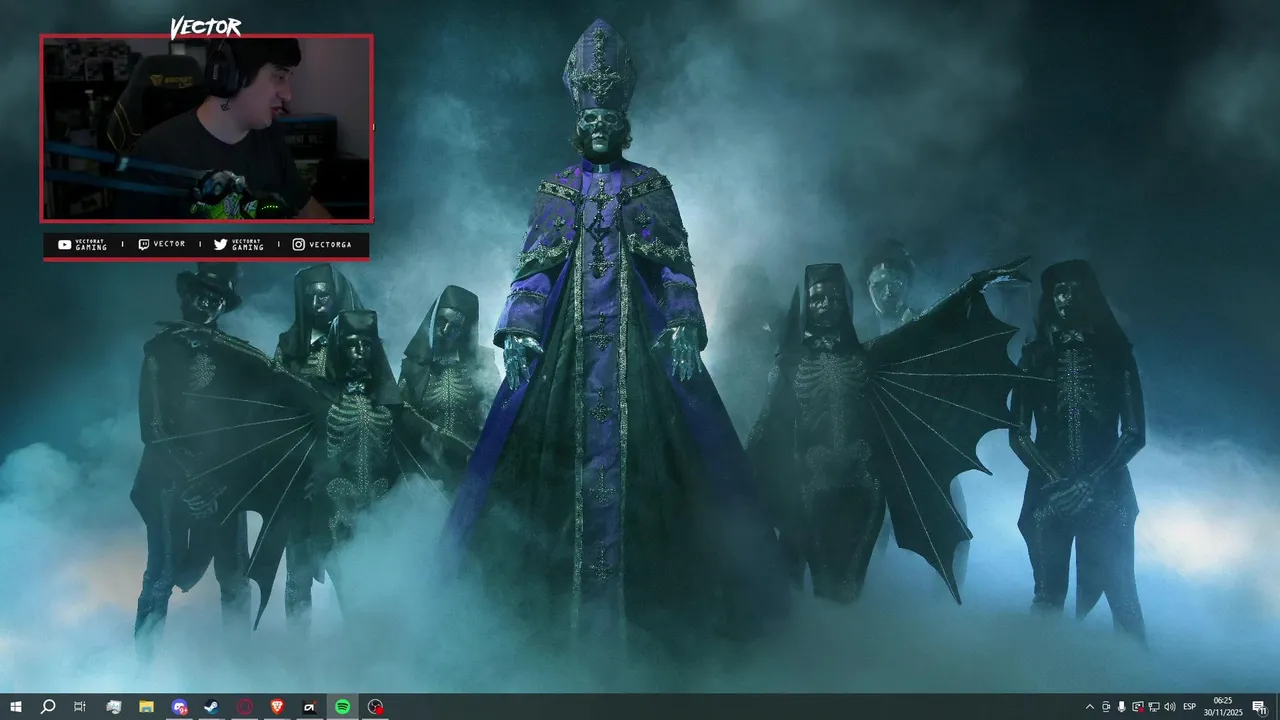Open Opera GX red circle icon
1280x720 pixels.
(244, 707)
